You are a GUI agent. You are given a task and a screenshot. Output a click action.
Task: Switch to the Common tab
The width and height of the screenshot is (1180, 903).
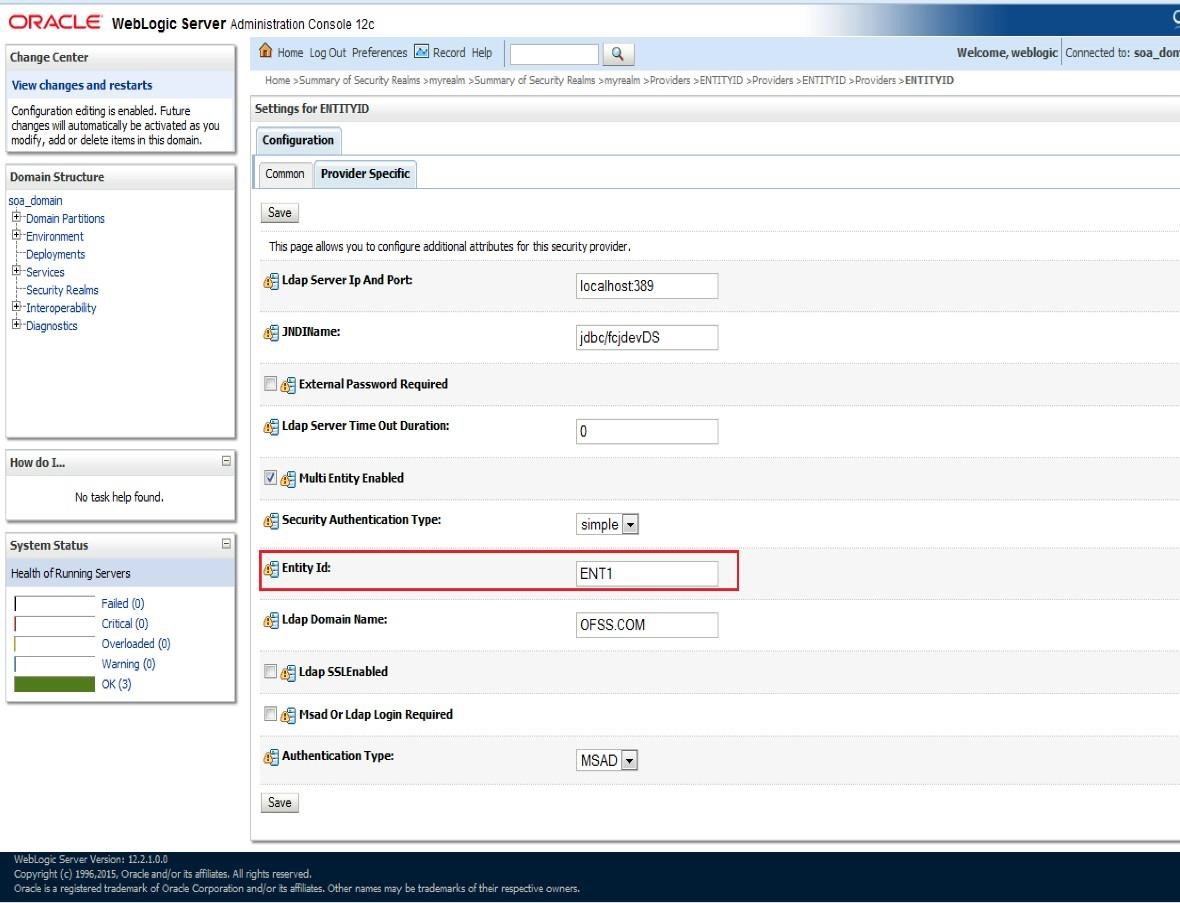(x=284, y=174)
